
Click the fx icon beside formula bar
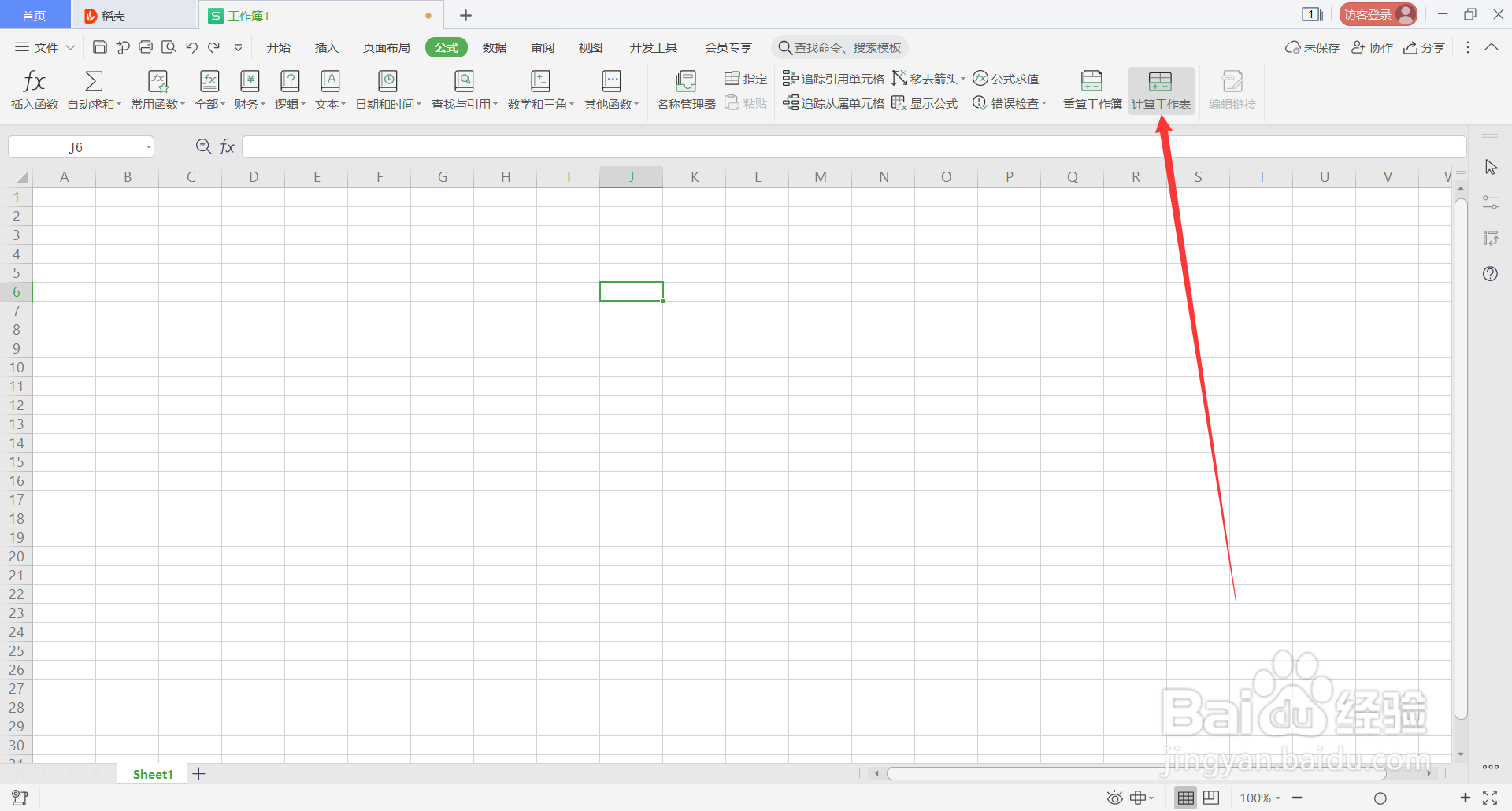coord(227,146)
